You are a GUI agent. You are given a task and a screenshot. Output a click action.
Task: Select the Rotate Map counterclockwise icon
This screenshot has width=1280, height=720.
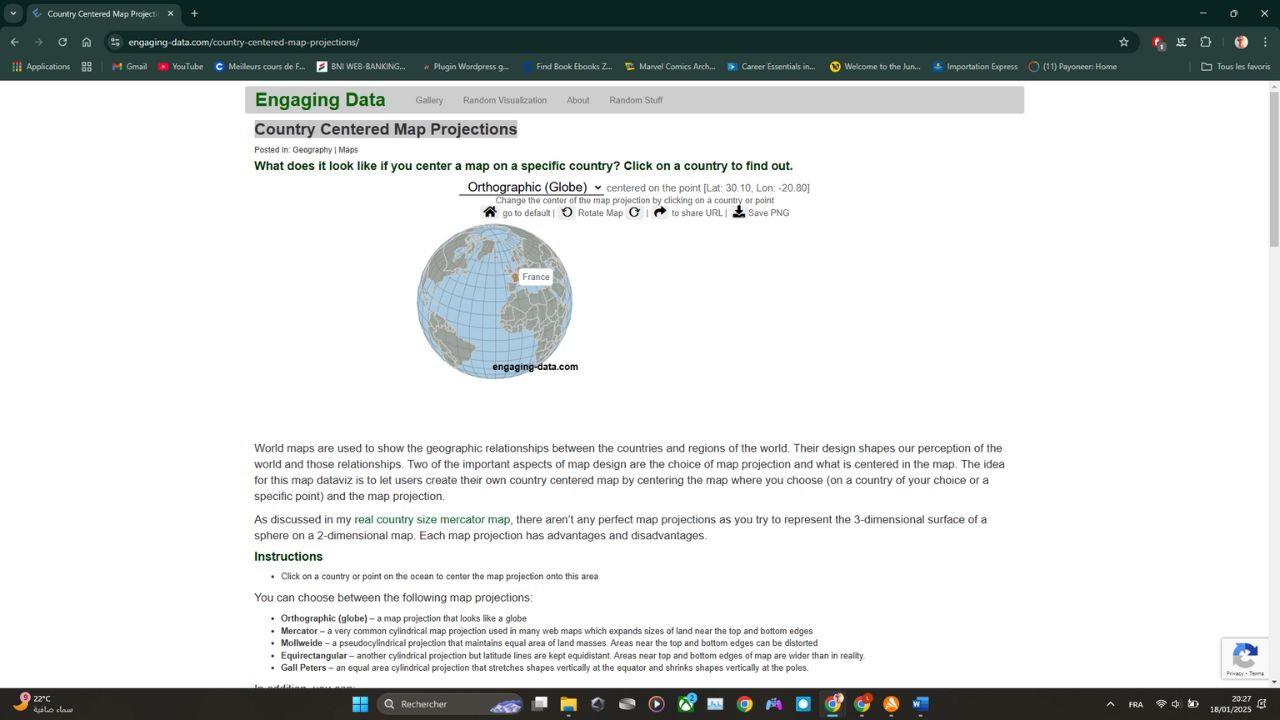pyautogui.click(x=566, y=212)
